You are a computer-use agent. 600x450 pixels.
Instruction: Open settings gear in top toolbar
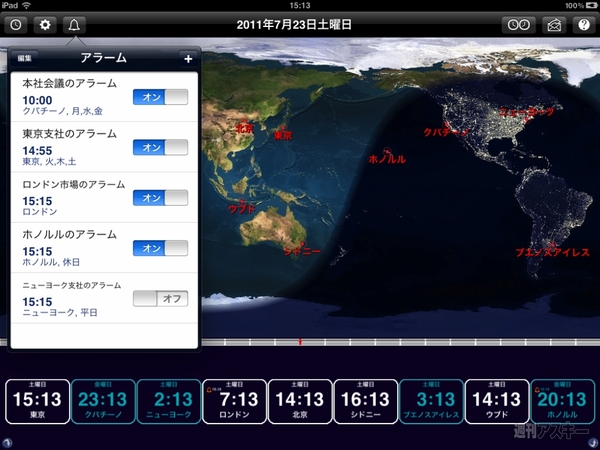(x=45, y=25)
